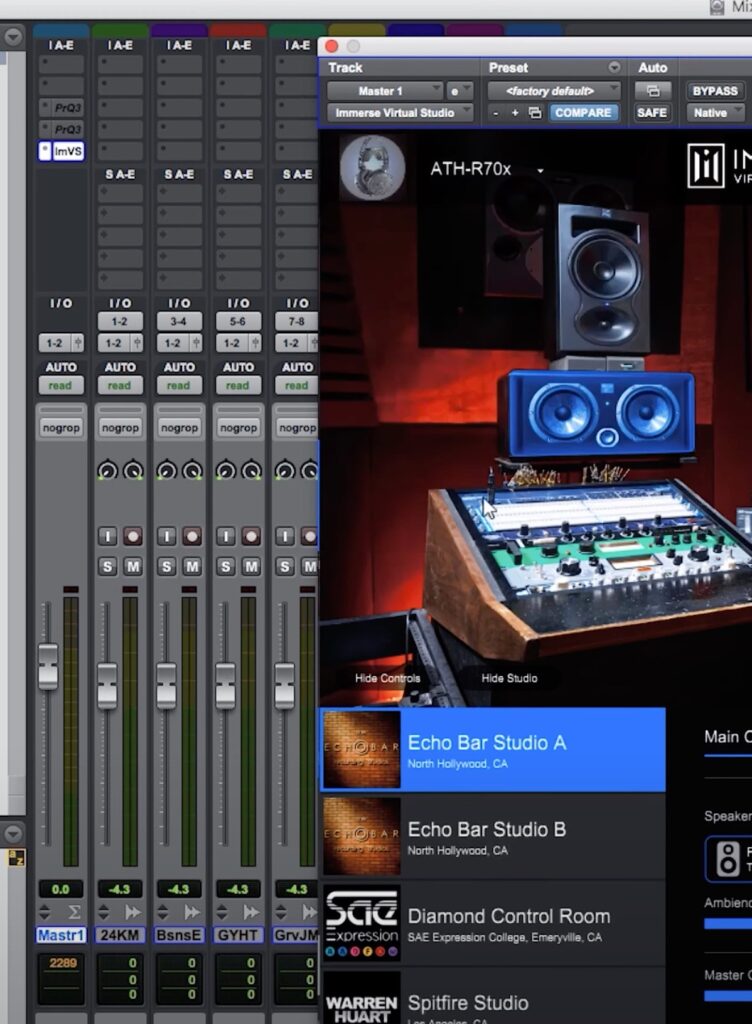
Task: Record-arm the GYHT track
Action: [251, 536]
